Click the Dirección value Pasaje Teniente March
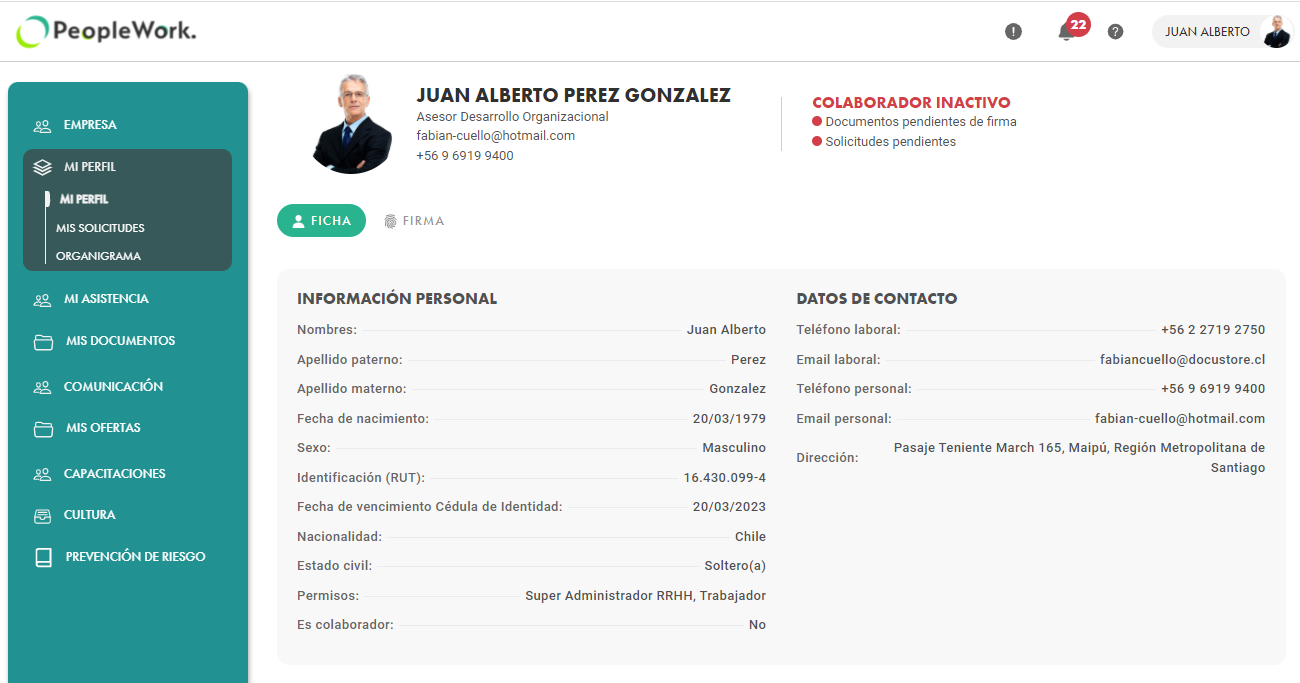Image resolution: width=1300 pixels, height=683 pixels. click(x=1079, y=458)
